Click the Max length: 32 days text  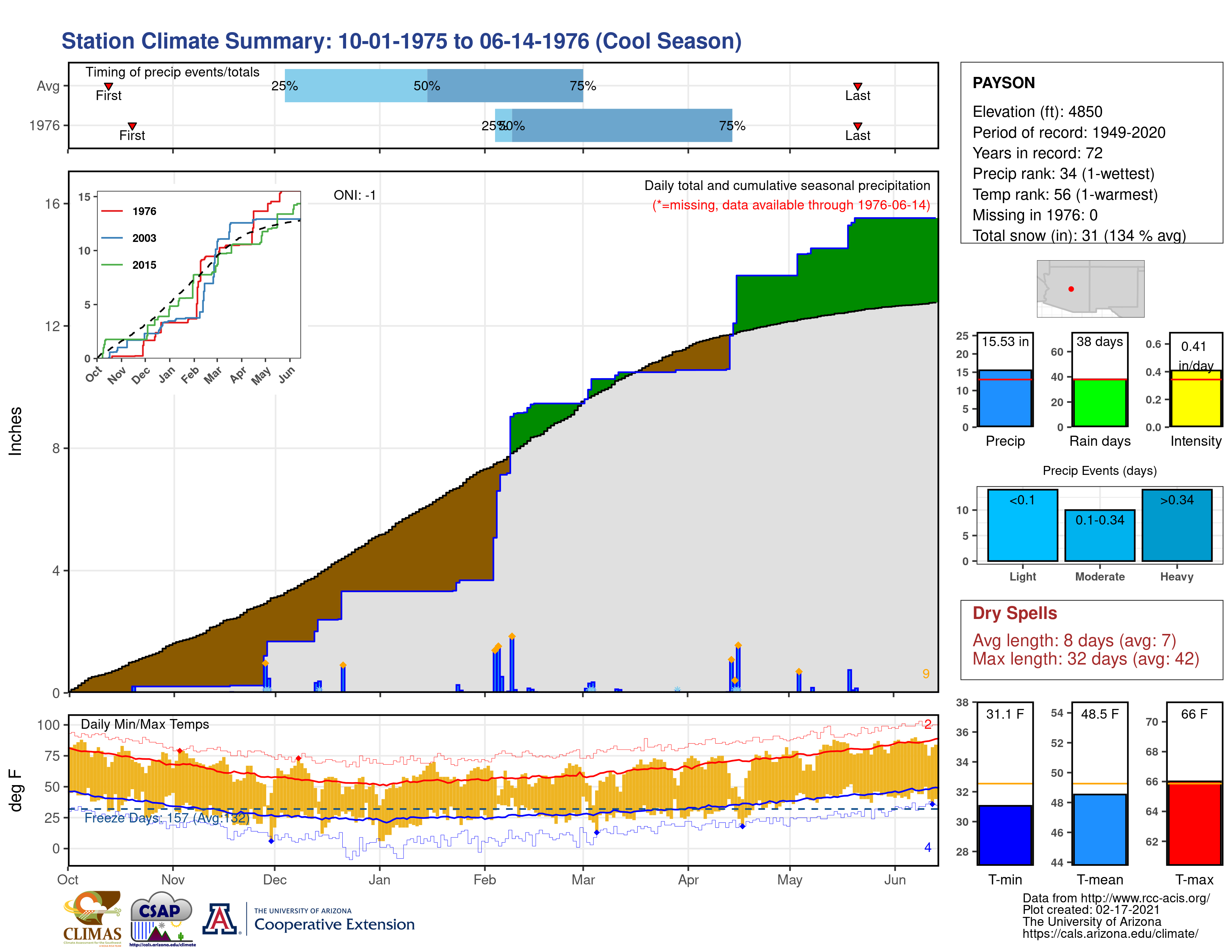click(x=1085, y=659)
